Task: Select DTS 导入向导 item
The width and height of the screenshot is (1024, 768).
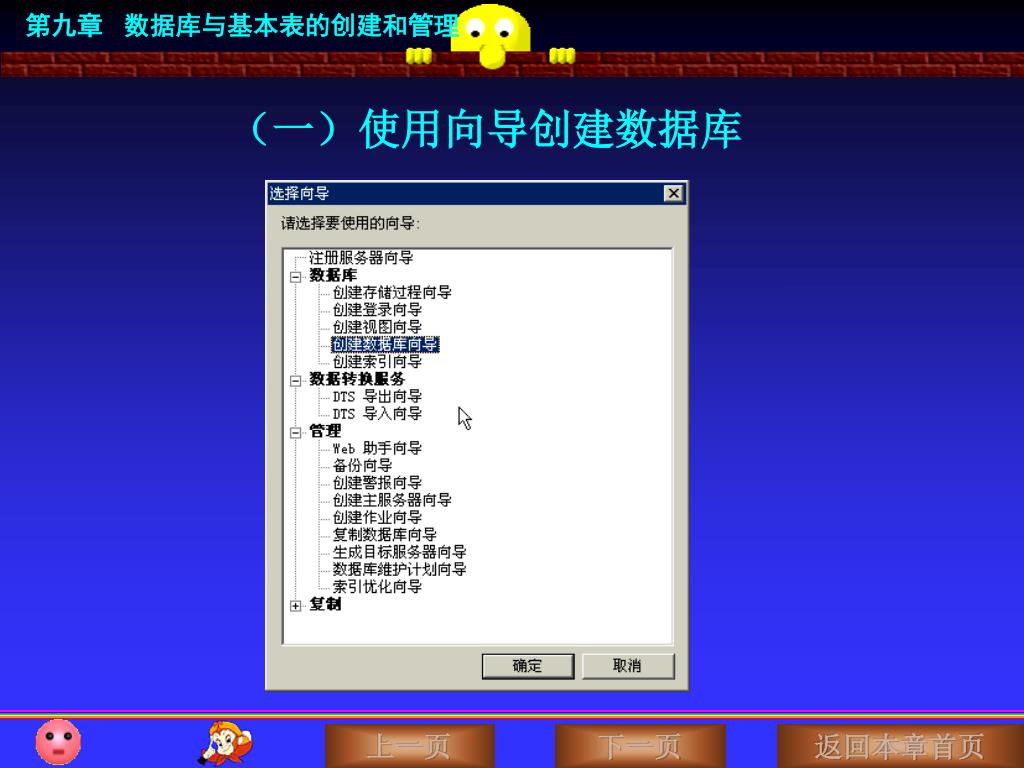Action: pos(377,413)
